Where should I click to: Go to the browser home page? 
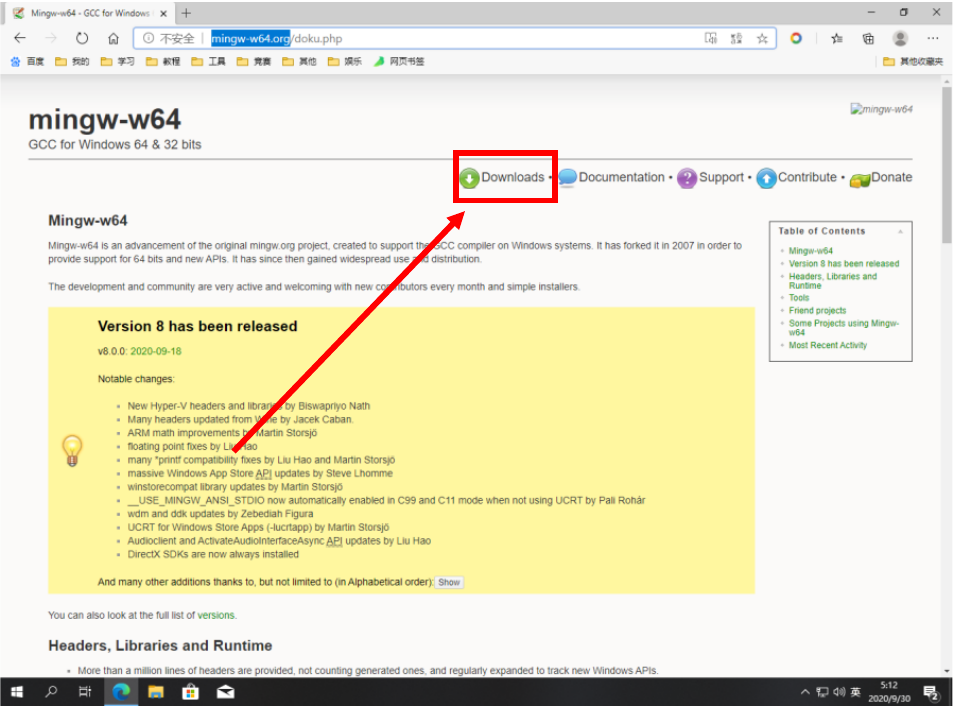113,38
